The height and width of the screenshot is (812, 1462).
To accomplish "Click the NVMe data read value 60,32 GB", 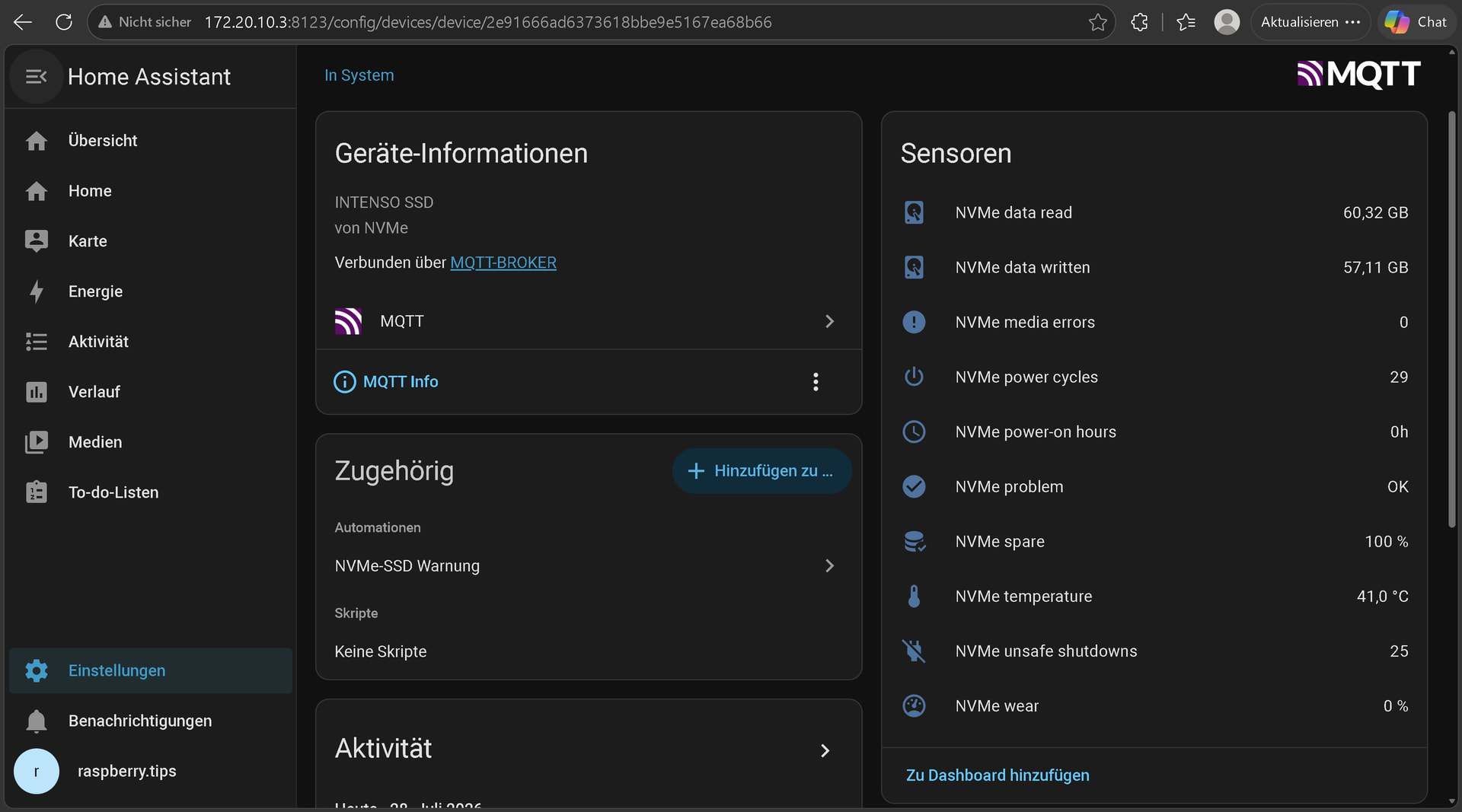I will (1375, 212).
